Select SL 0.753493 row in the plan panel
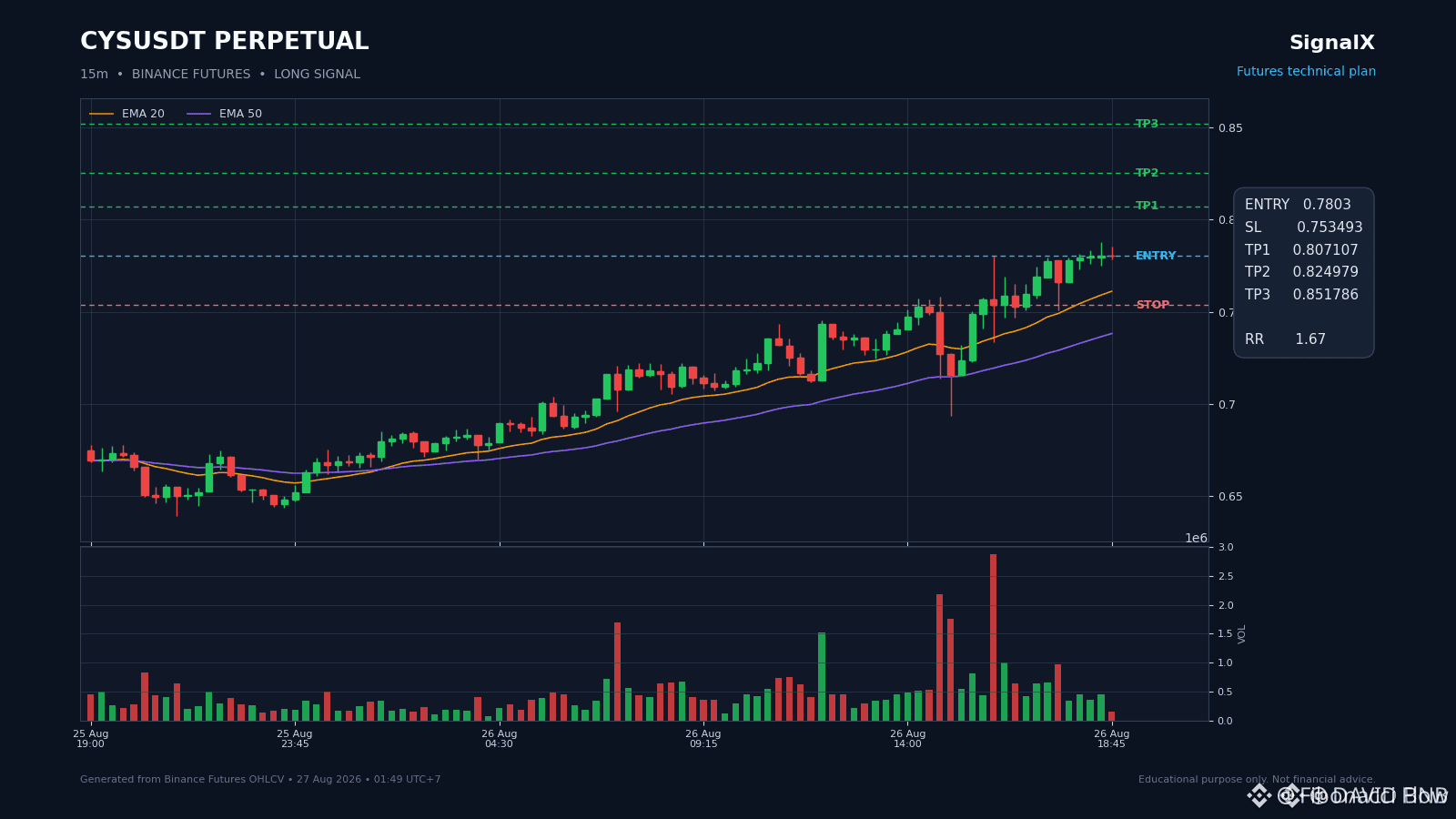Screen dimensions: 1456x819 (1304, 227)
